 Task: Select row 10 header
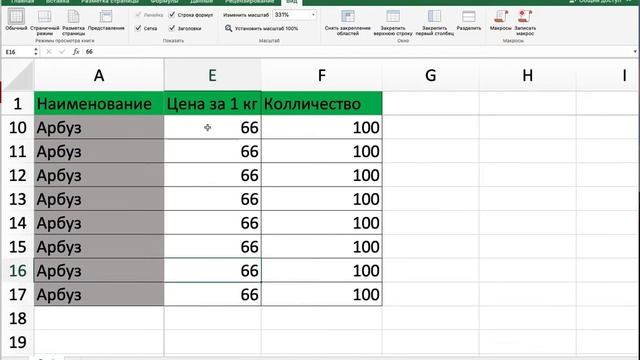pyautogui.click(x=18, y=127)
